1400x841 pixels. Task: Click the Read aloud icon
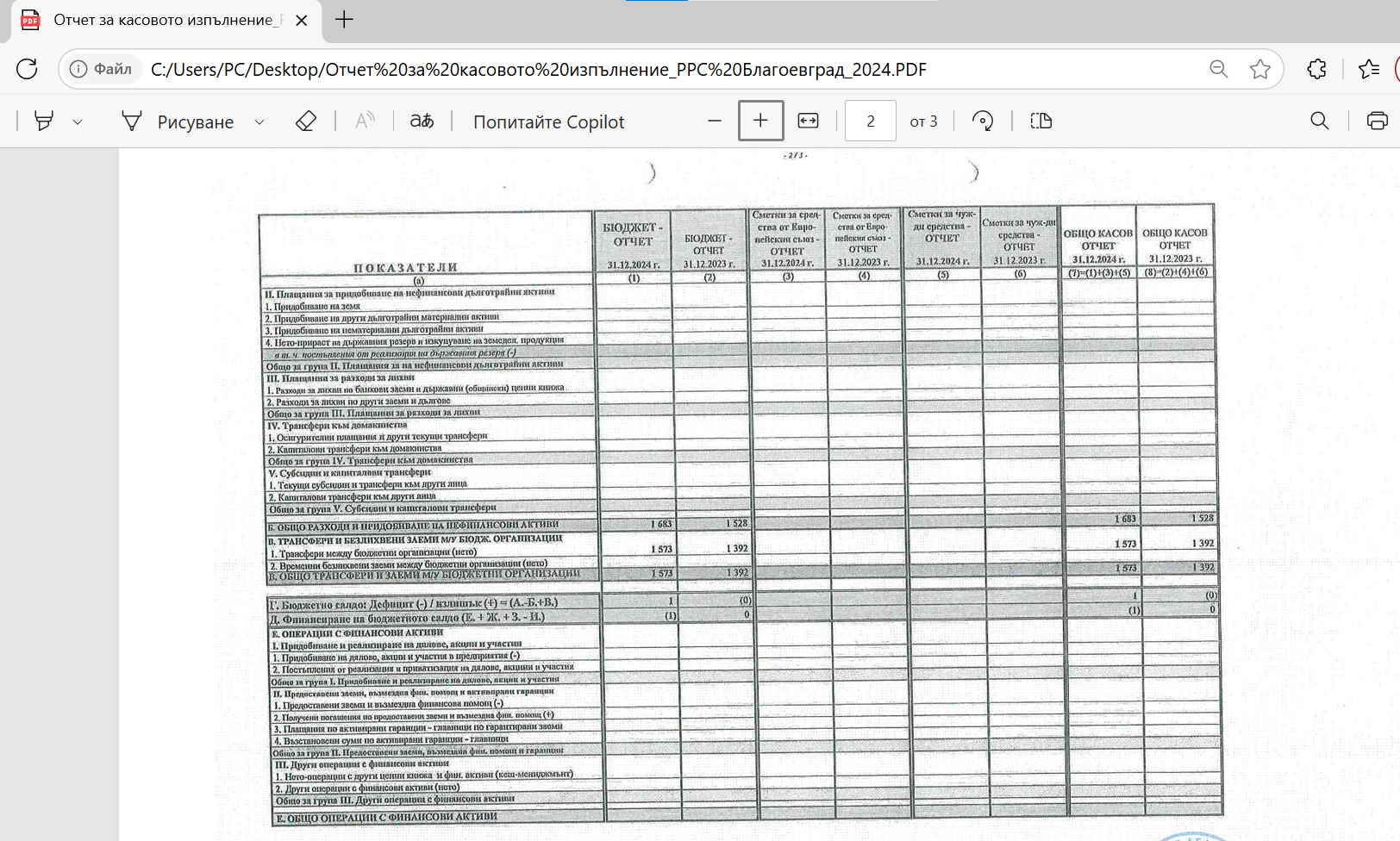(366, 121)
